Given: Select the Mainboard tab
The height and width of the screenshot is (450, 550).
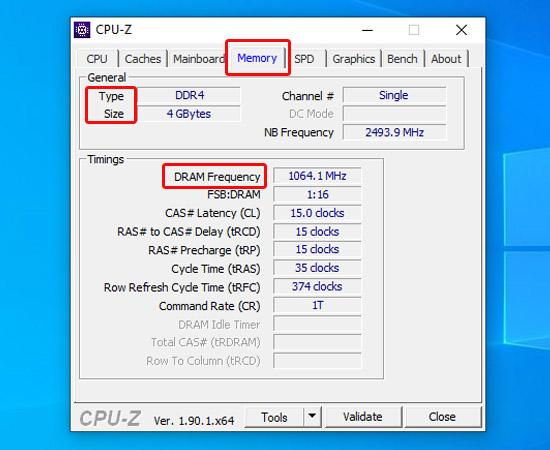Looking at the screenshot, I should [199, 59].
